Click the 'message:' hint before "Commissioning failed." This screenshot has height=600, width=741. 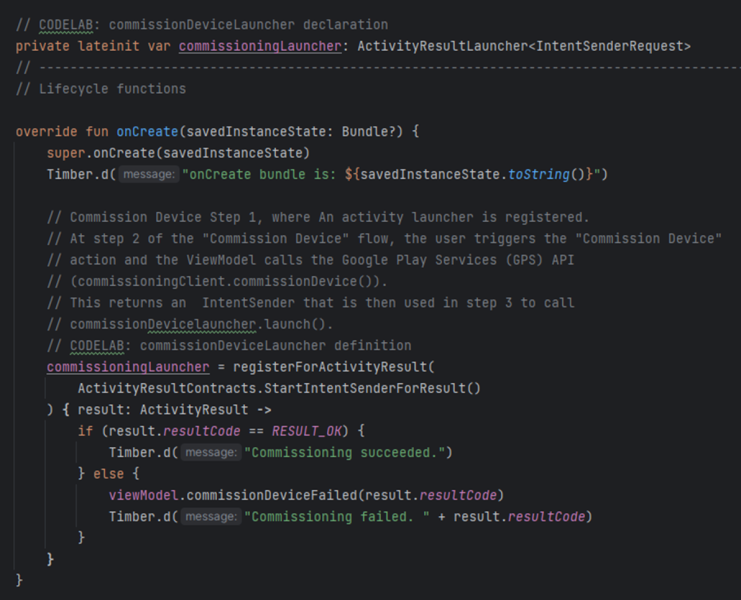pyautogui.click(x=211, y=517)
